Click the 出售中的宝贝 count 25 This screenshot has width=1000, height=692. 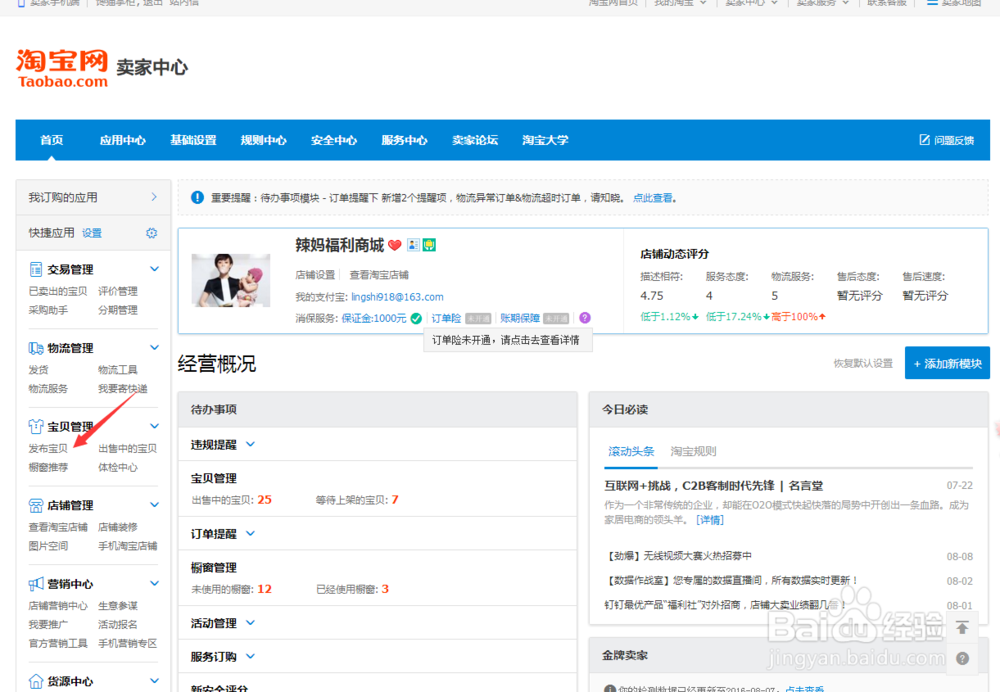coord(265,499)
